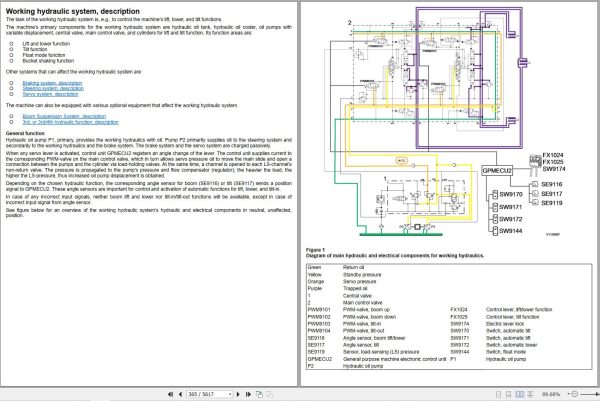Open the Braking system, description link
Viewport: 600px width, 401px height.
[x=52, y=83]
